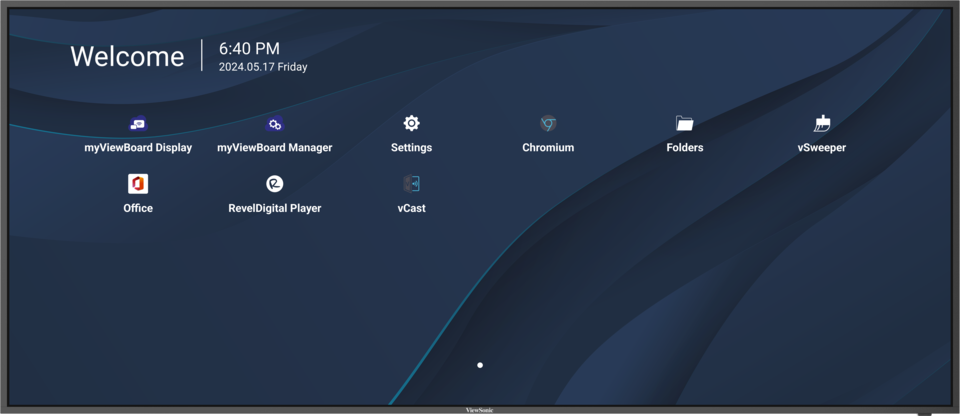Open the vCast app icon
The height and width of the screenshot is (416, 960).
pyautogui.click(x=411, y=184)
